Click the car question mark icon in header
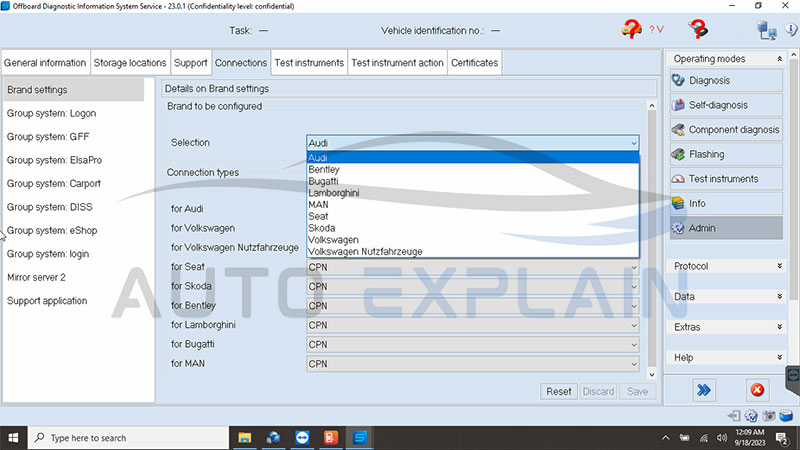This screenshot has width=800, height=450. (632, 30)
